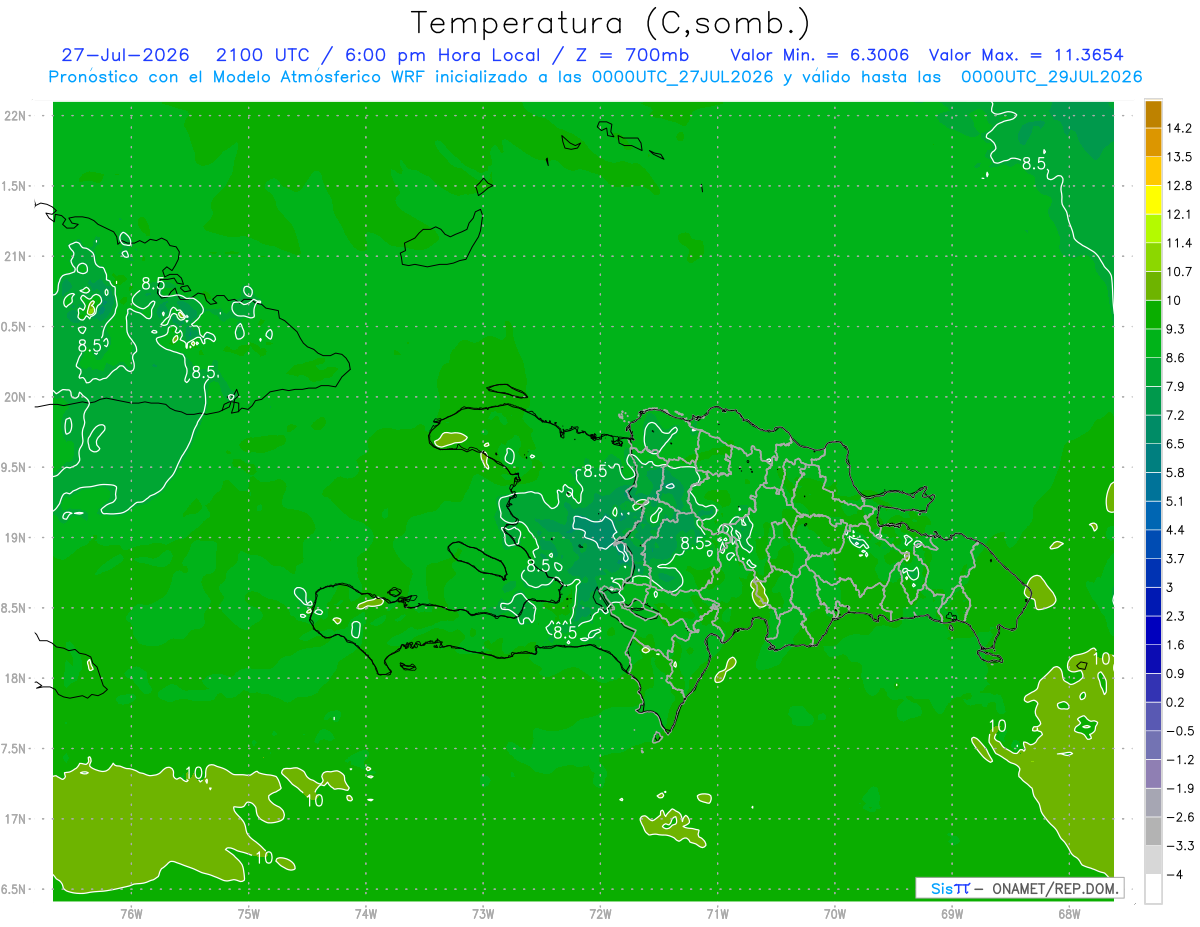Click the 'Valor Min. = 6.3006' value
Image resolution: width=1200 pixels, height=927 pixels.
(819, 55)
